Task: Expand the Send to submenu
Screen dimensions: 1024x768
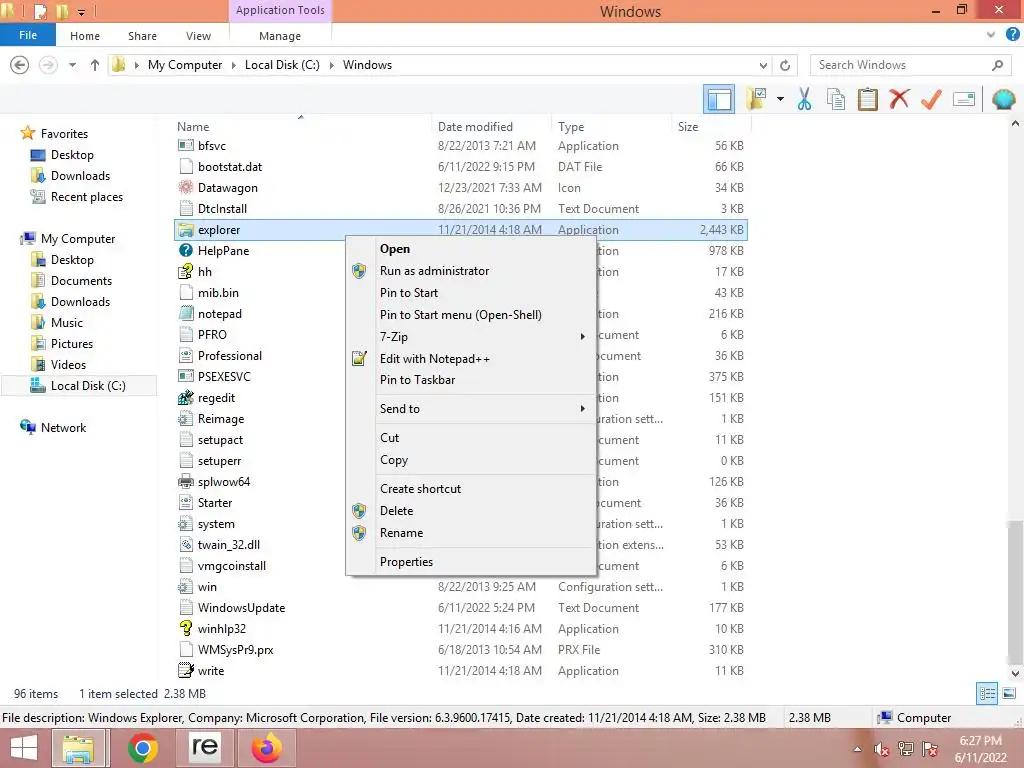Action: [470, 408]
